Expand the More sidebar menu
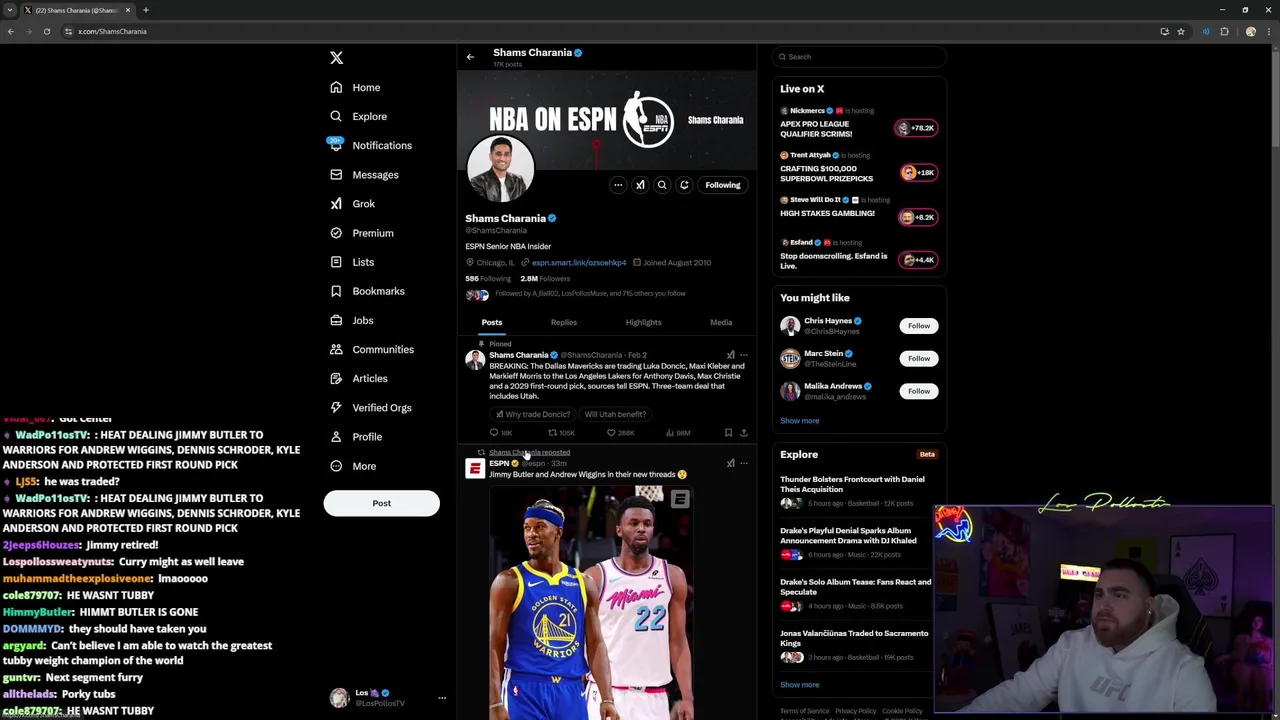 point(352,466)
